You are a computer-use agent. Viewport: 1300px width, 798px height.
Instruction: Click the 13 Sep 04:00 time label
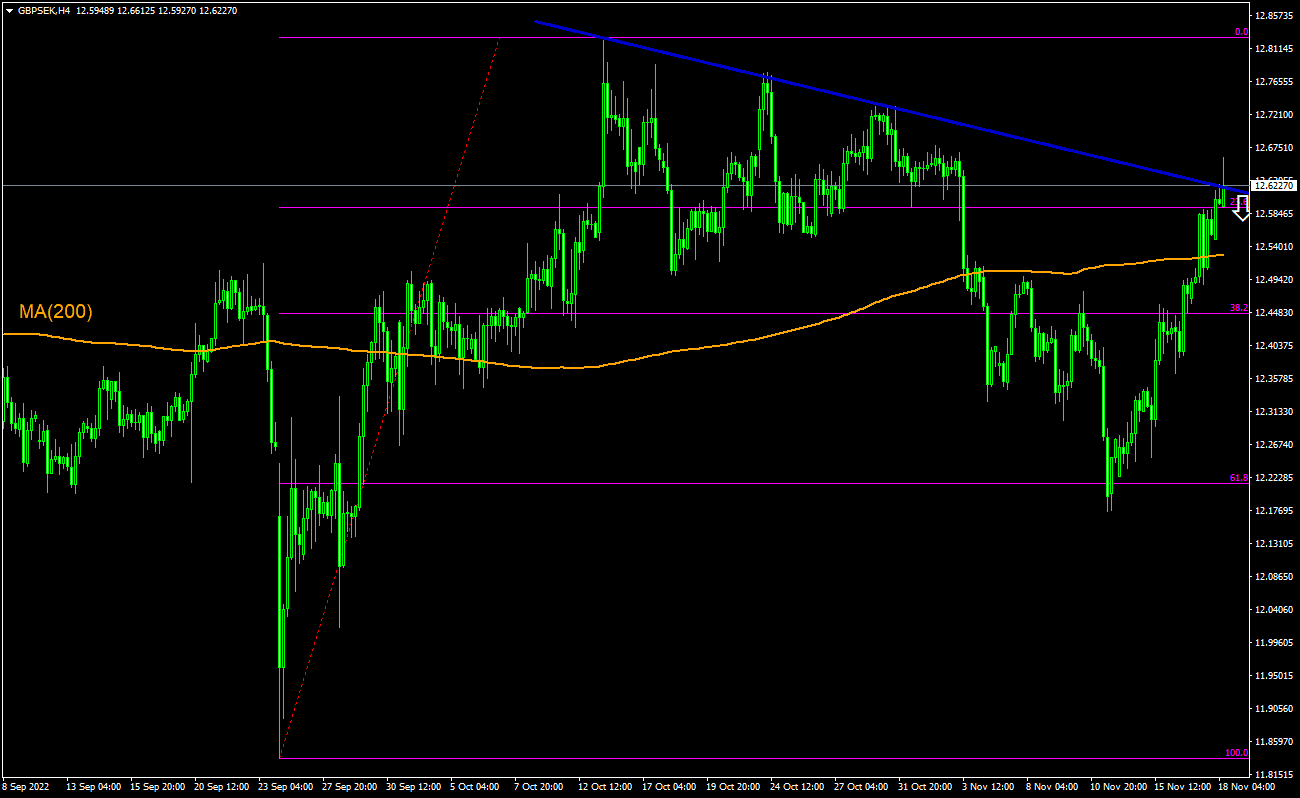[96, 787]
